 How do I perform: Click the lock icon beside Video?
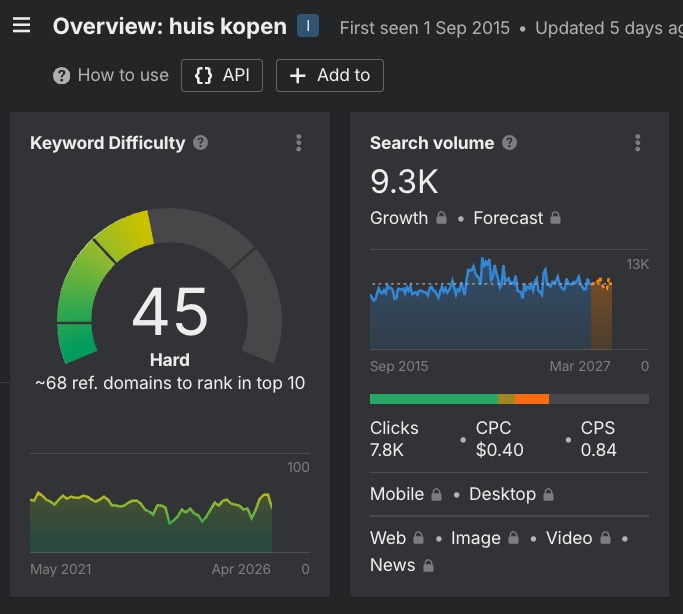coord(605,538)
